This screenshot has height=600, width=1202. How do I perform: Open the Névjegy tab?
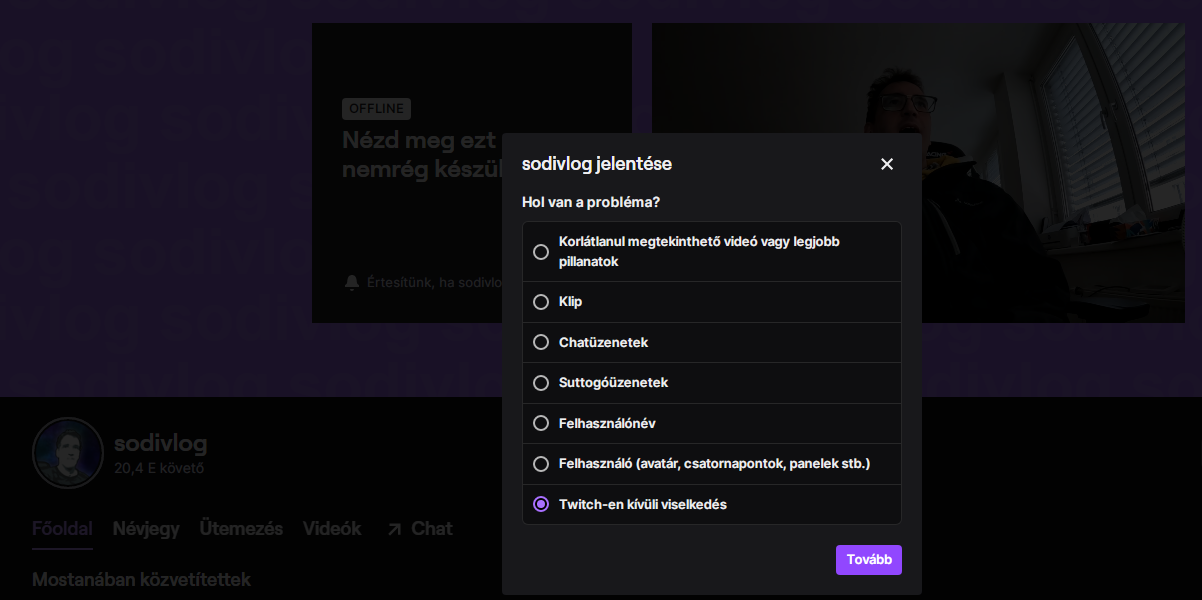point(146,529)
